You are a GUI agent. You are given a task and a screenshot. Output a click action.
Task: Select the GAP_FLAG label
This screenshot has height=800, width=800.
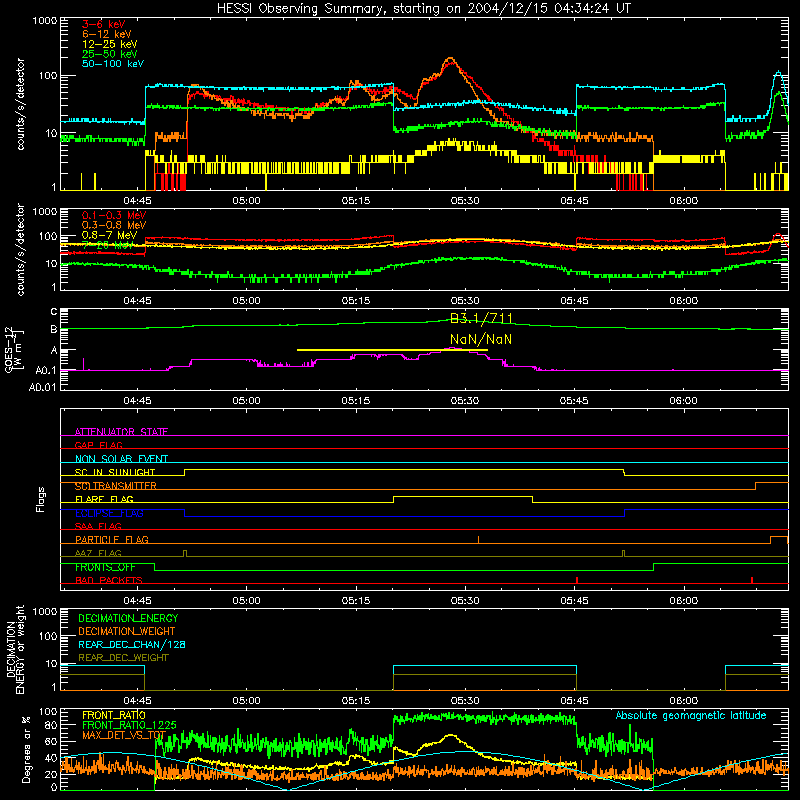98,445
